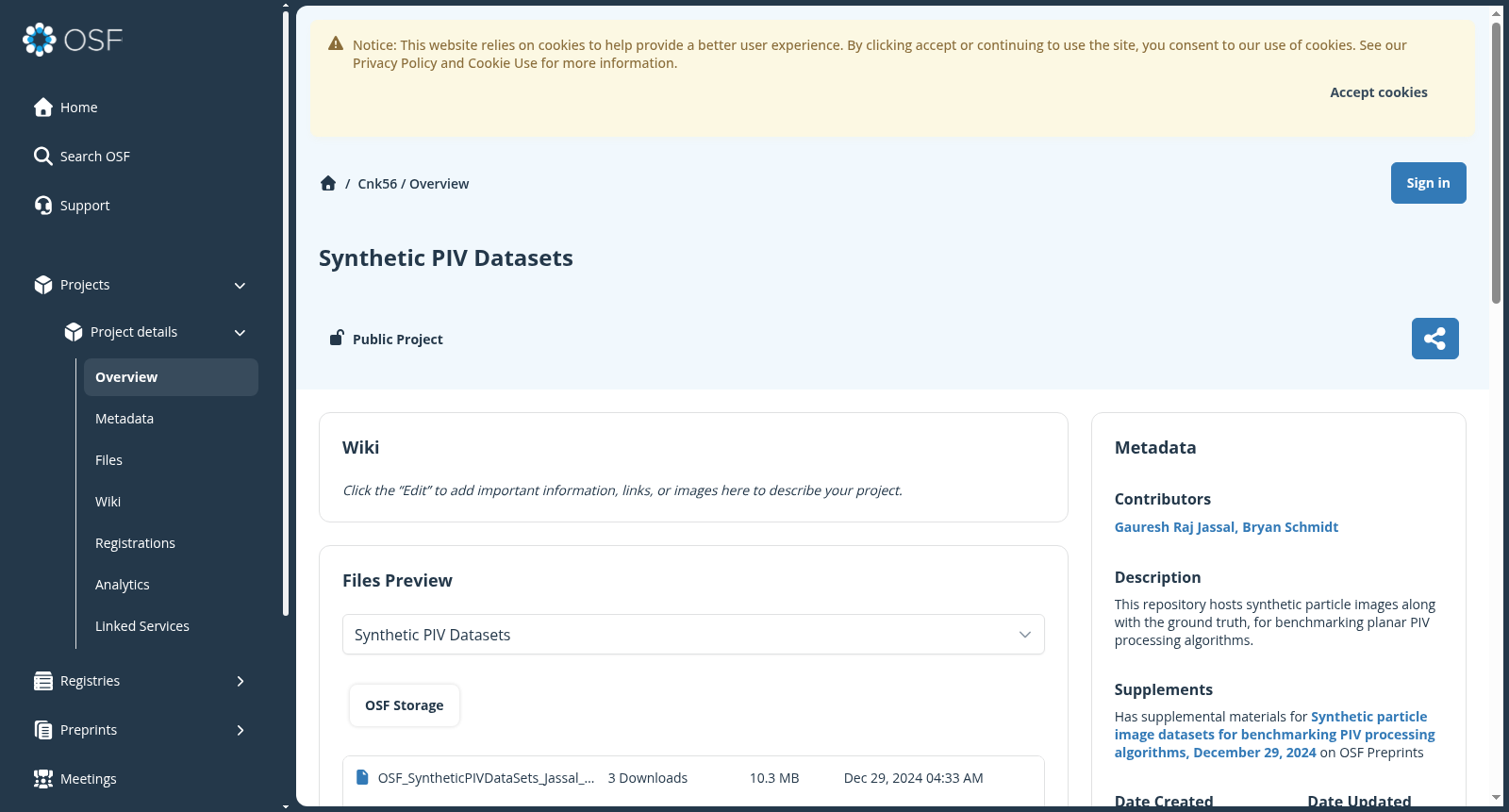Click the 'Synthetic PIV Datasets' page title

pyautogui.click(x=446, y=258)
